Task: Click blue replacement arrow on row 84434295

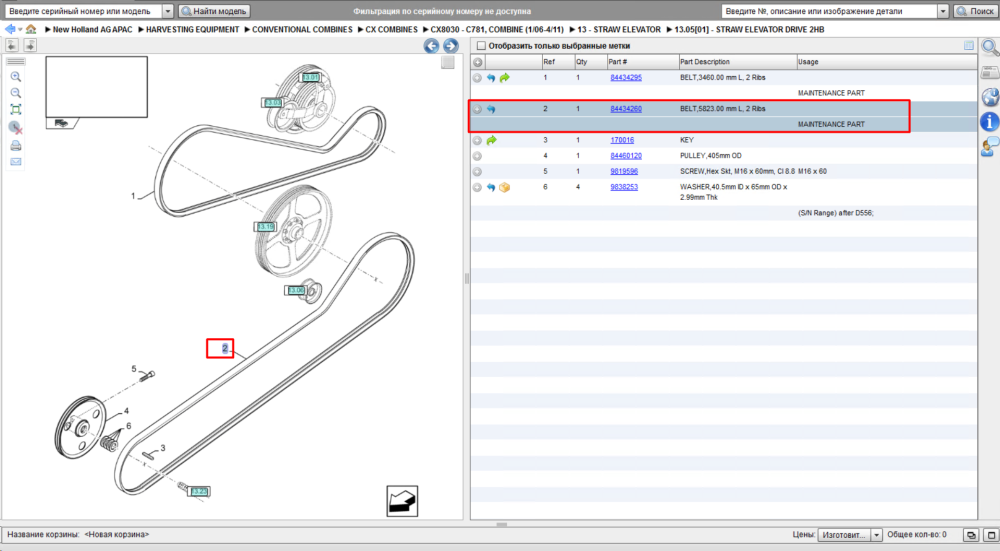Action: point(490,78)
